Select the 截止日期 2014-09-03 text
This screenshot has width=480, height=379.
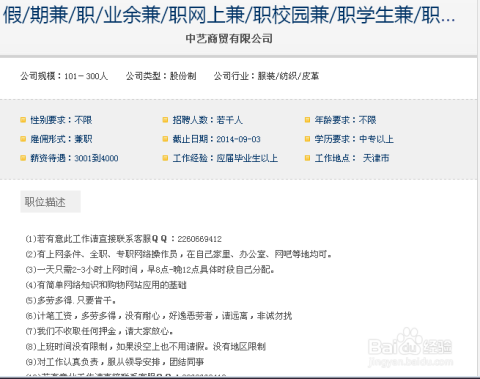pos(216,139)
